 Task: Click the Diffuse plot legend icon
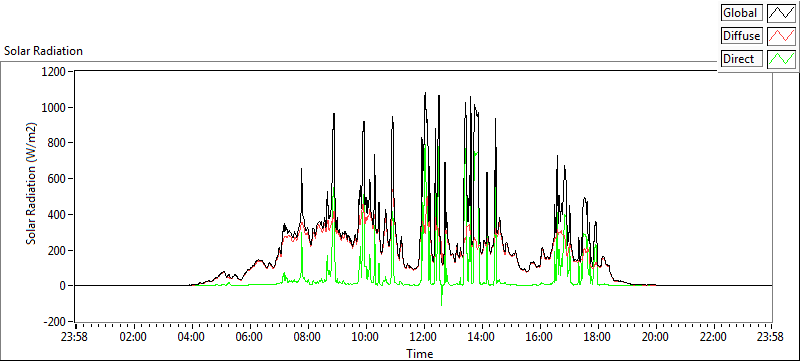781,36
